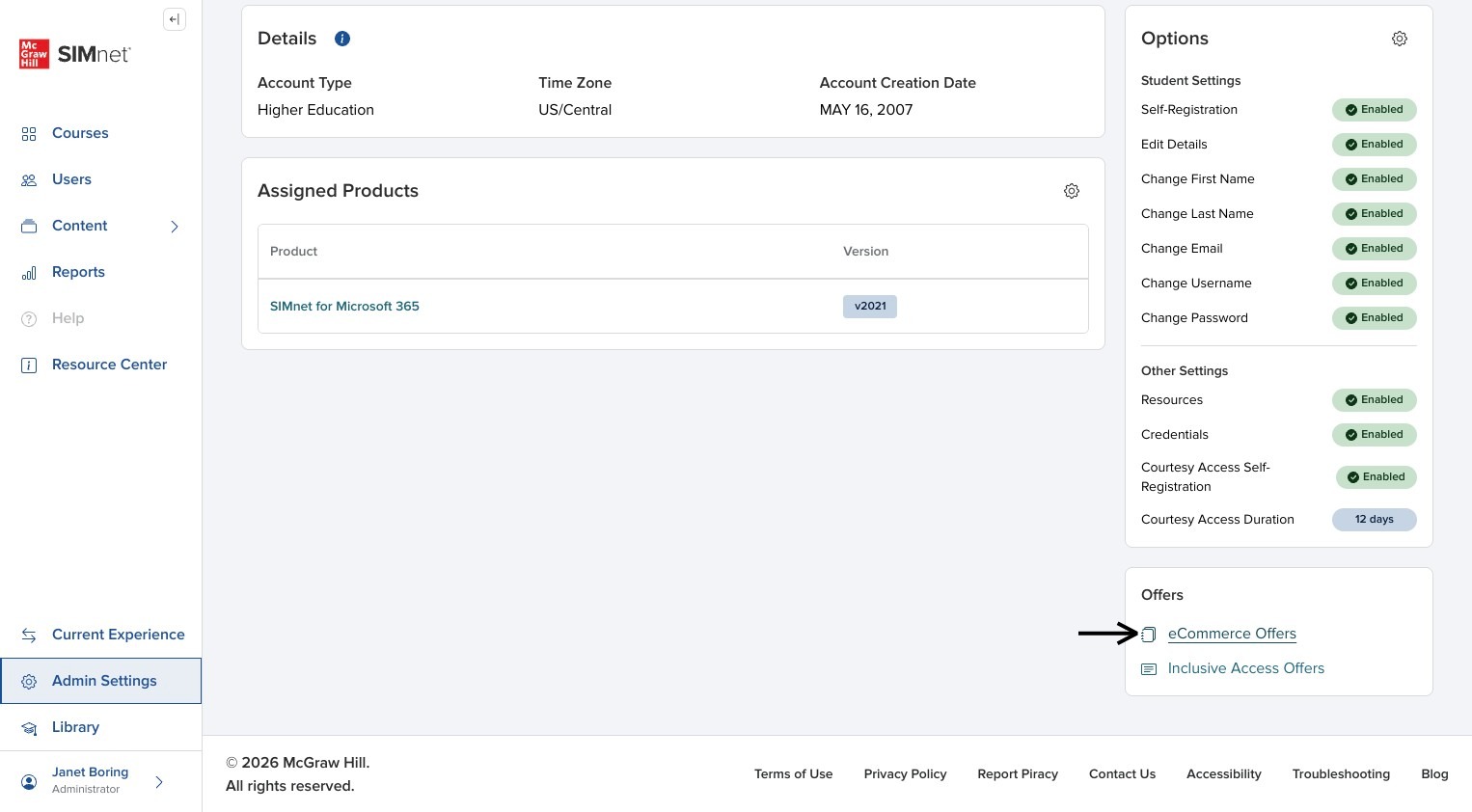1472x812 pixels.
Task: Click the McGraw Hill SIMnet logo
Action: pos(75,54)
